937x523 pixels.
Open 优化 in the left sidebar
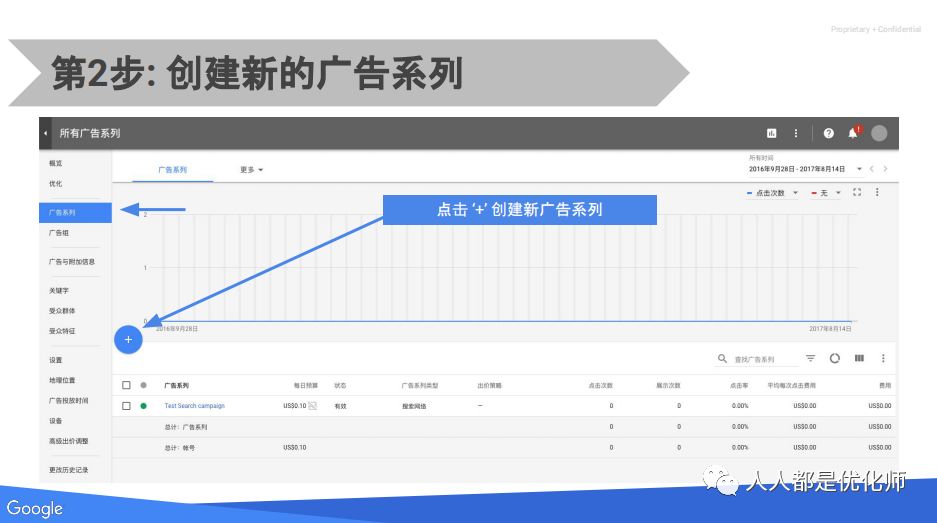[x=56, y=183]
